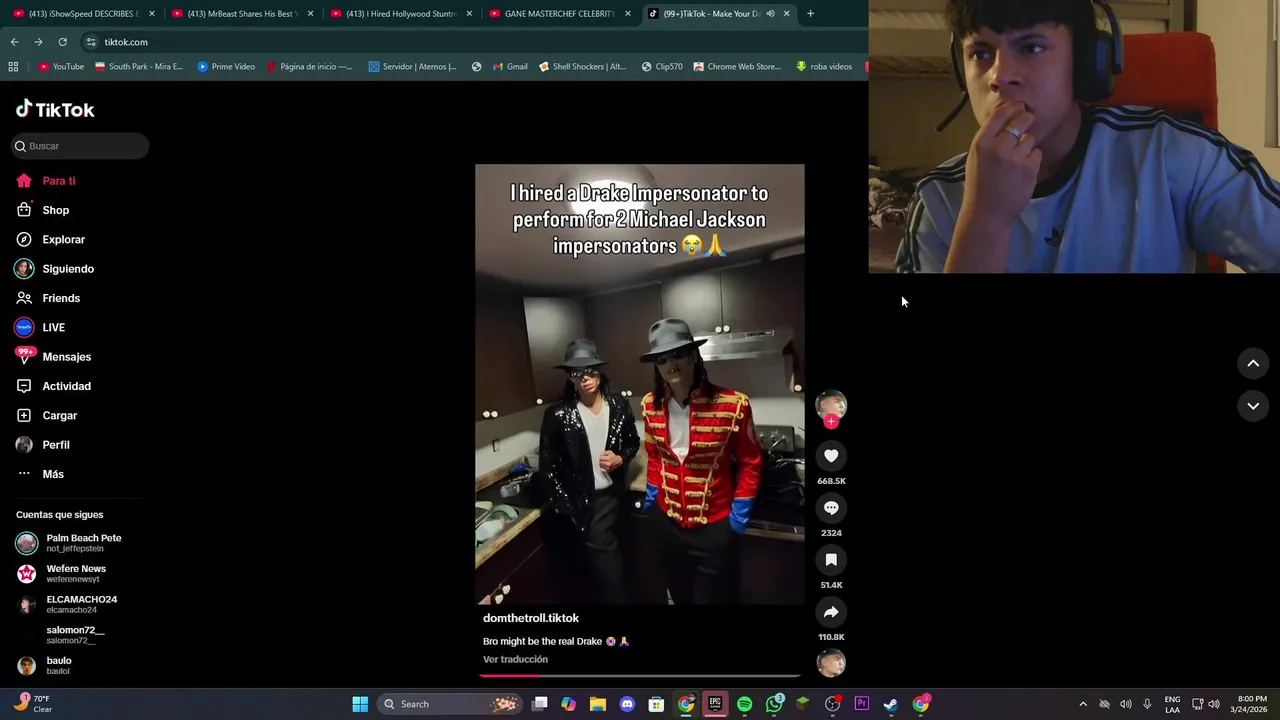Open Mensajes inbox

(x=53, y=357)
